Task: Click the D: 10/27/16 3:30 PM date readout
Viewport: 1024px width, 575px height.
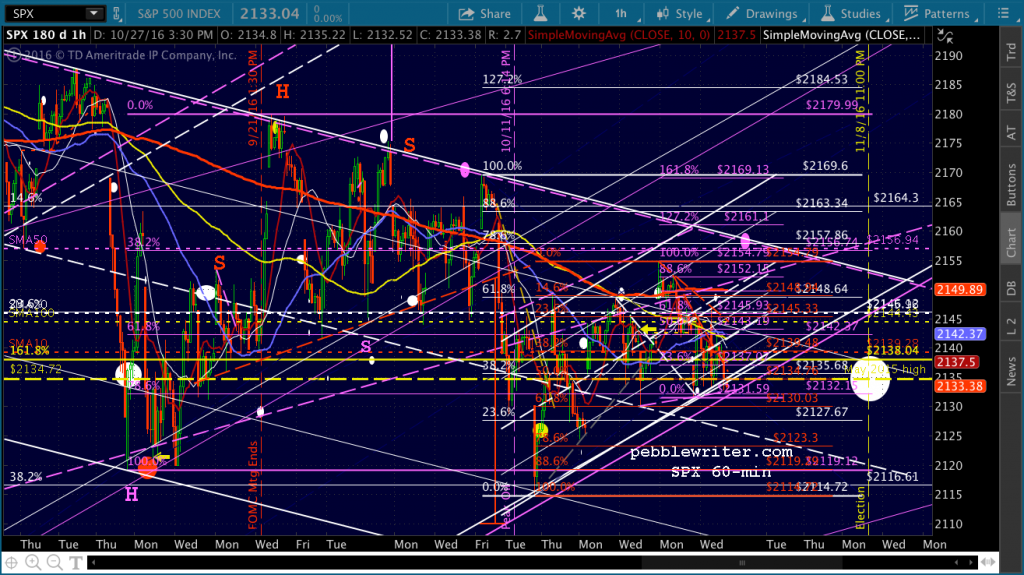Action: click(153, 35)
